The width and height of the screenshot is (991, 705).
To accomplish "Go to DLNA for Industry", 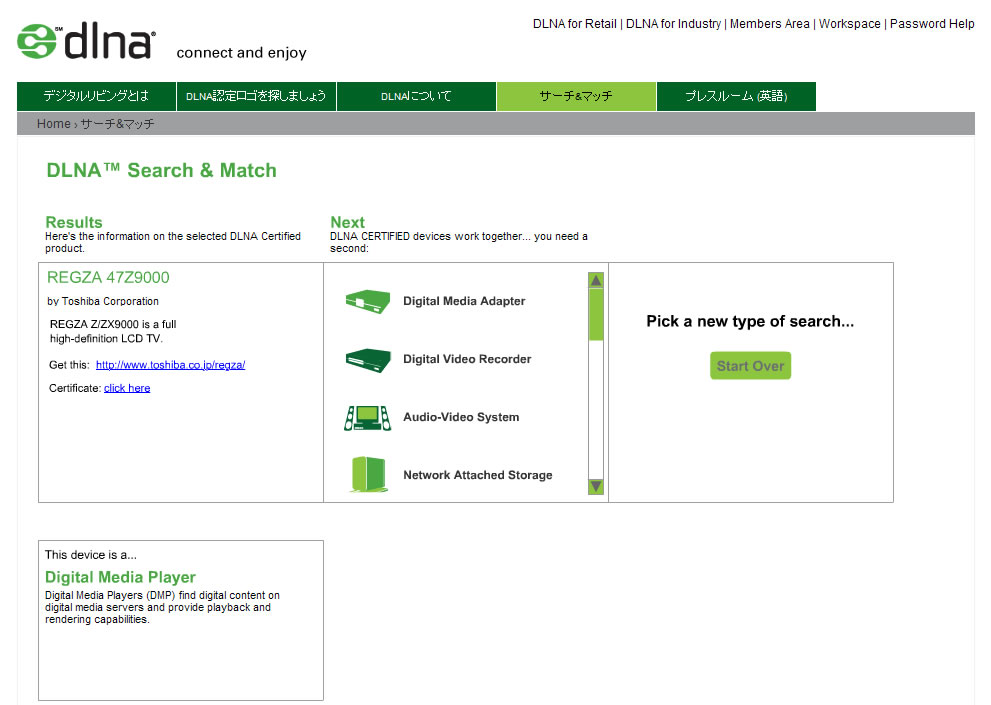I will point(673,24).
